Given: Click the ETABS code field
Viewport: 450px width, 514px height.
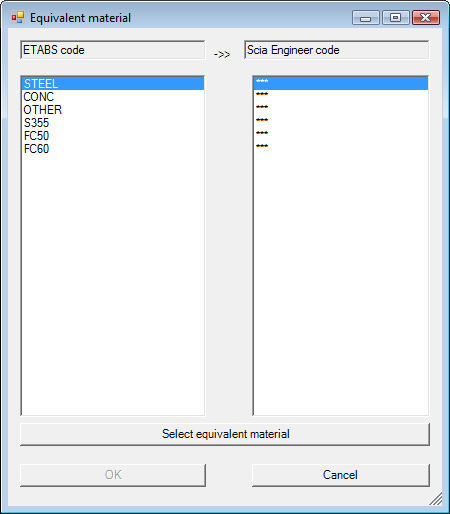Looking at the screenshot, I should point(113,50).
